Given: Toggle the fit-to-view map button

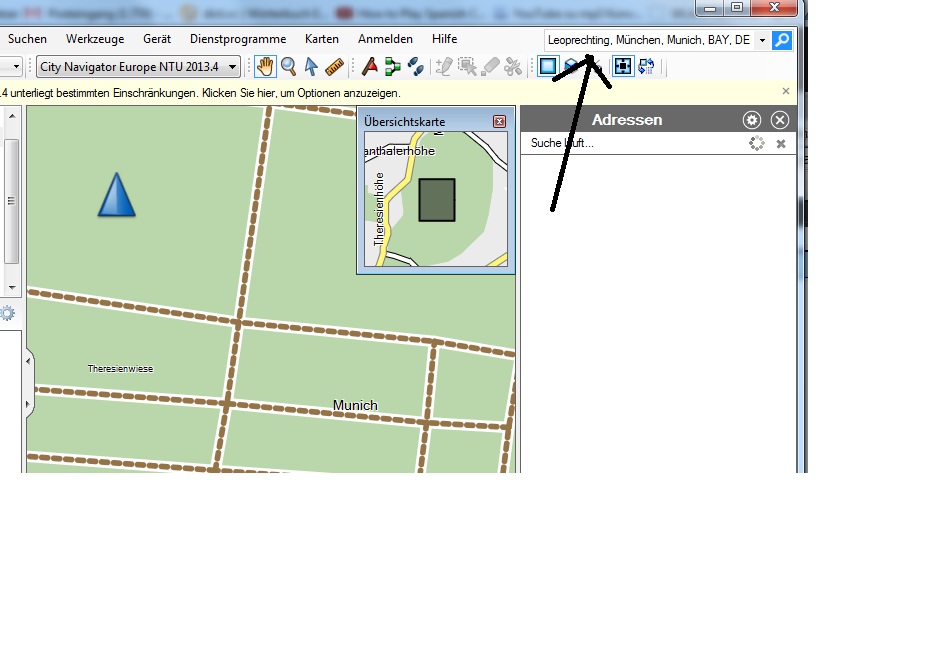Looking at the screenshot, I should (x=623, y=67).
